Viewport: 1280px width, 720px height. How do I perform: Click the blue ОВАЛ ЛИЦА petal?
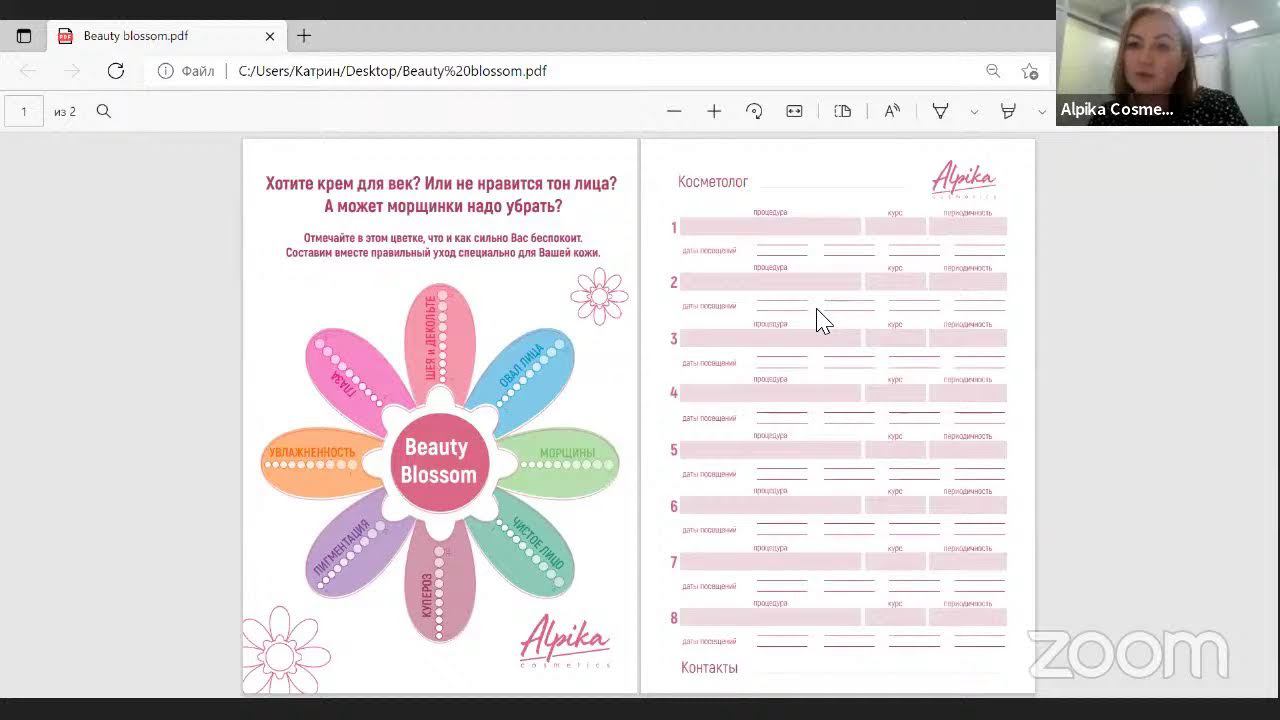tap(524, 377)
